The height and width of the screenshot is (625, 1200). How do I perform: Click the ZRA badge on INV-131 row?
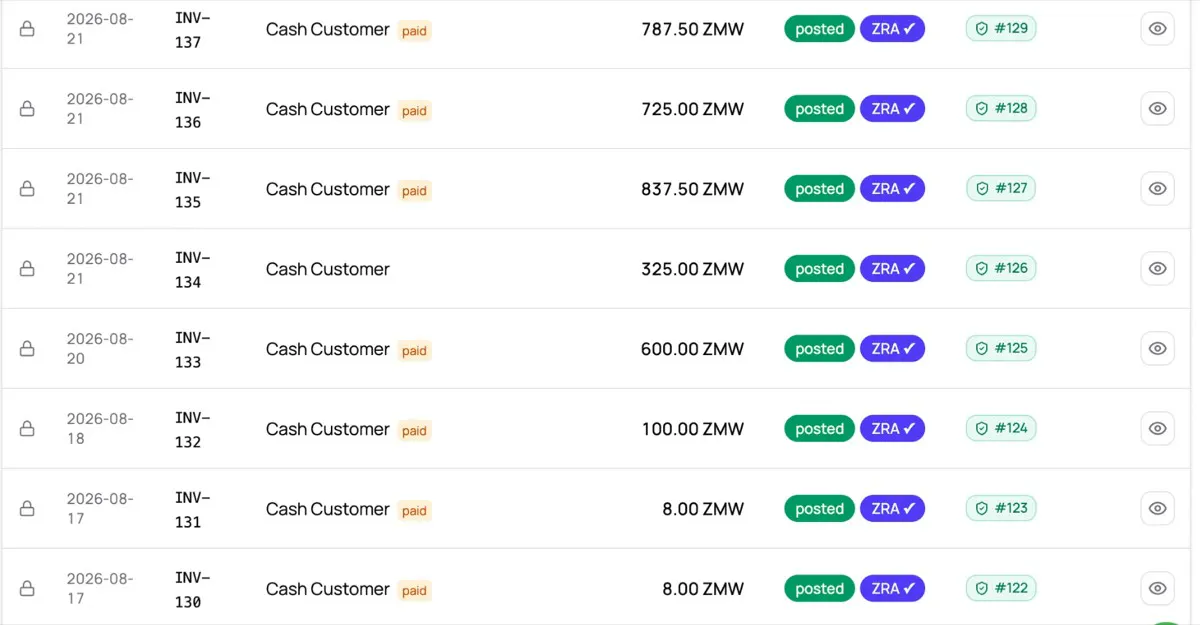click(892, 509)
